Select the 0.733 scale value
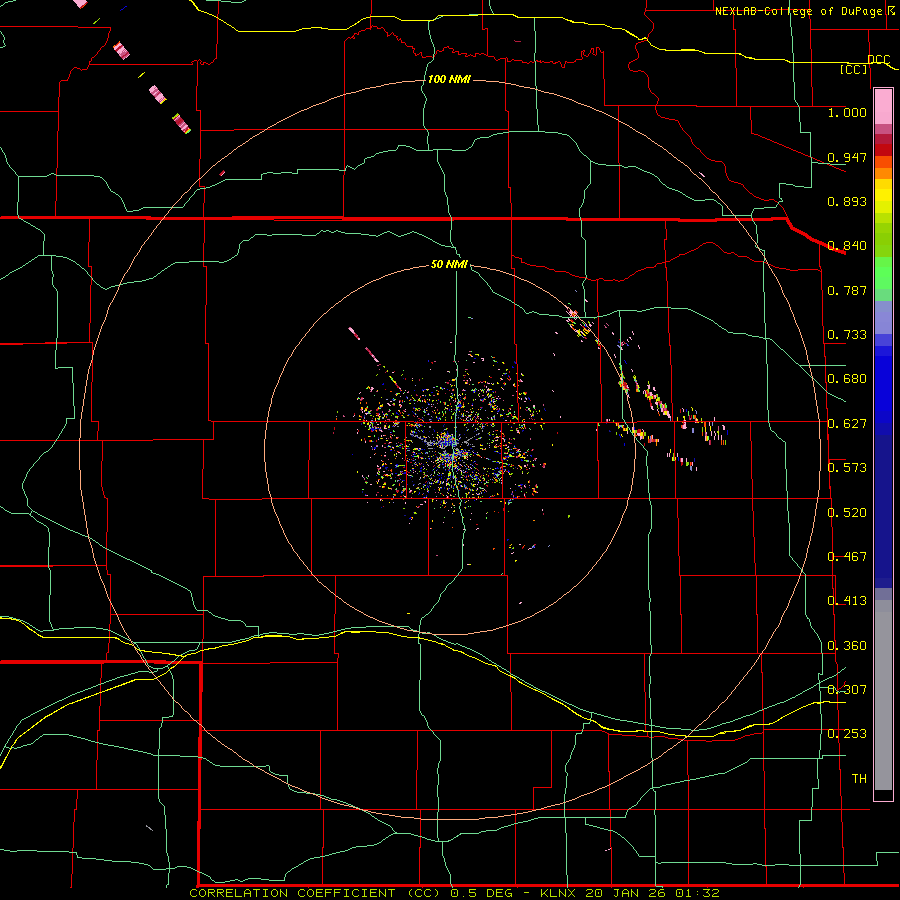The image size is (900, 900). [847, 334]
